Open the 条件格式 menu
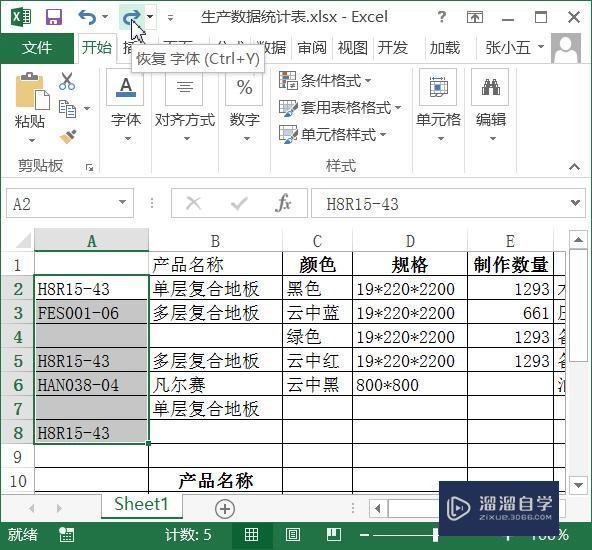This screenshot has width=592, height=550. (x=325, y=80)
